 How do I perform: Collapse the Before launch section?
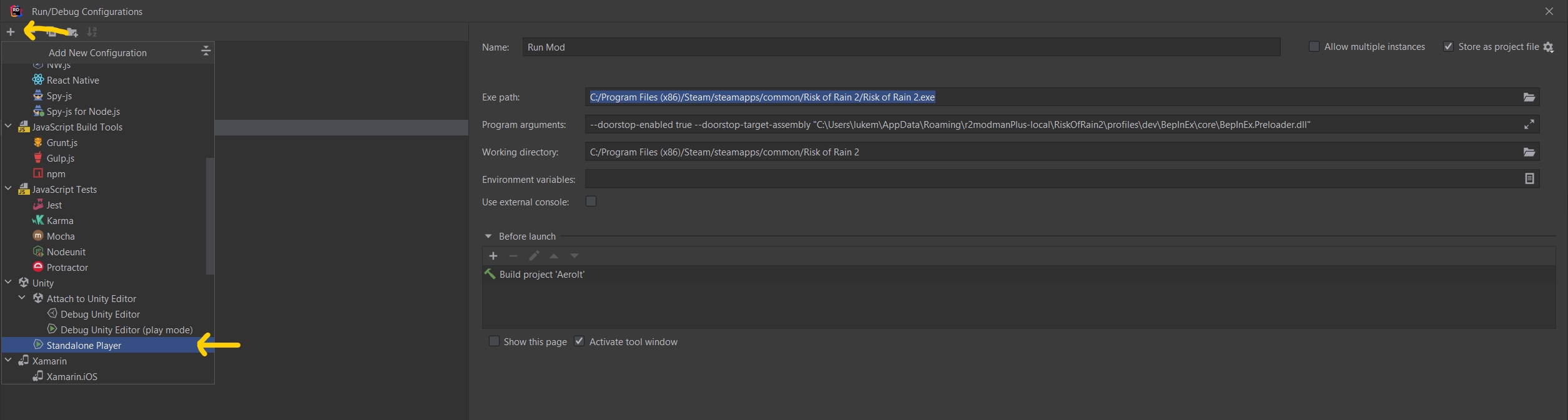(x=488, y=237)
